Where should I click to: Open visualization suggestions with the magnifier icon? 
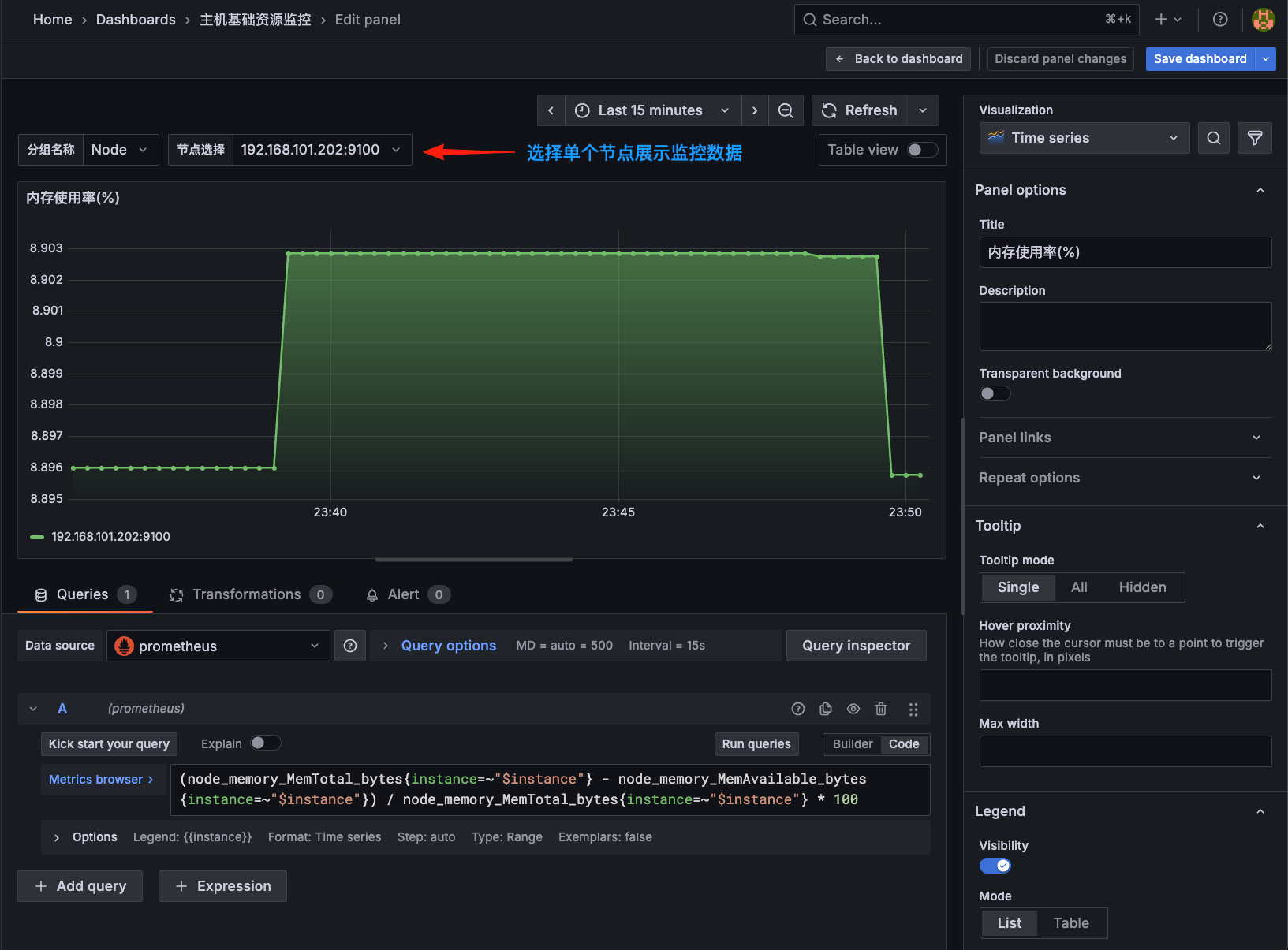pyautogui.click(x=1213, y=138)
